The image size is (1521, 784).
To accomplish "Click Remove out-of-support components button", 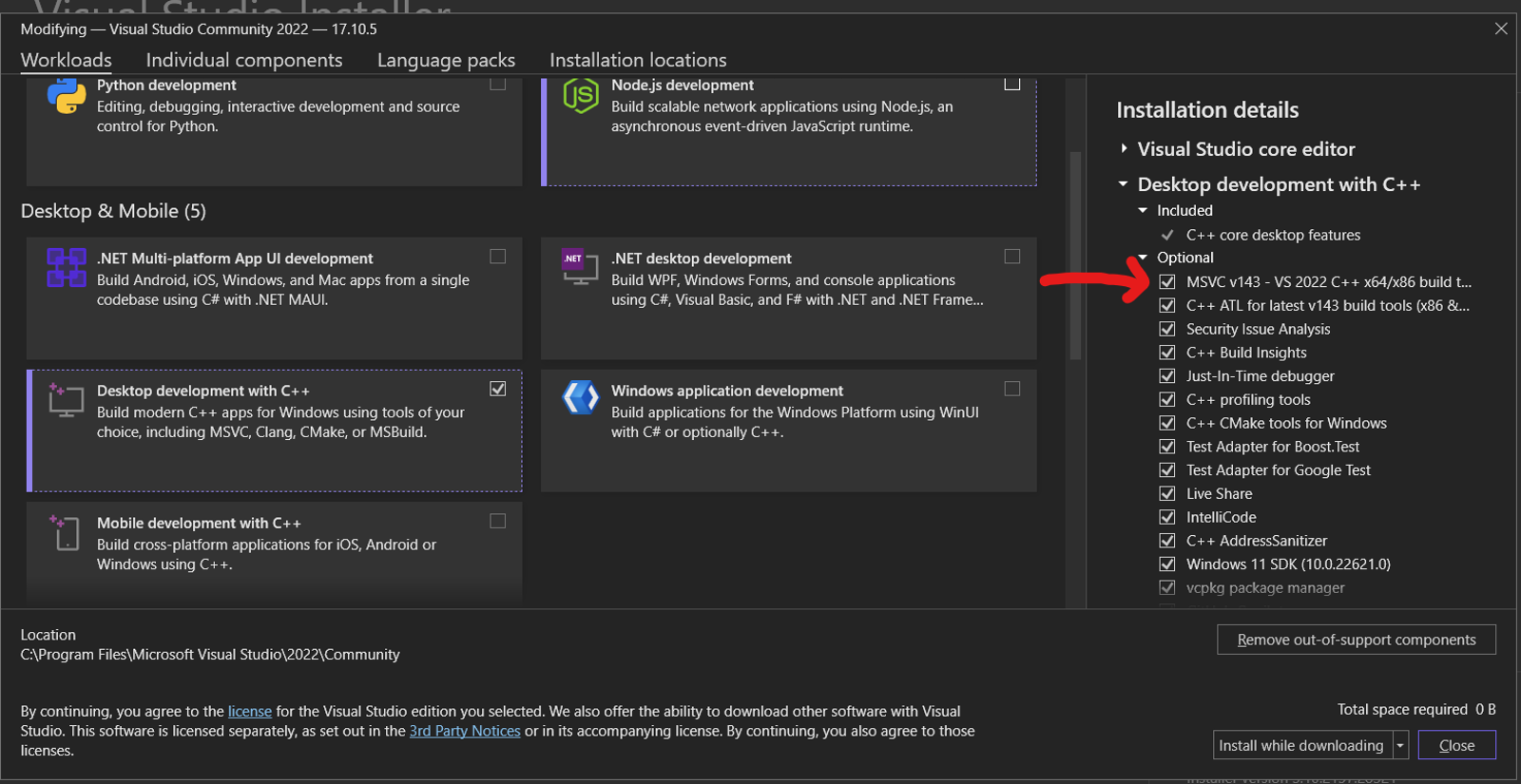I will [1357, 640].
